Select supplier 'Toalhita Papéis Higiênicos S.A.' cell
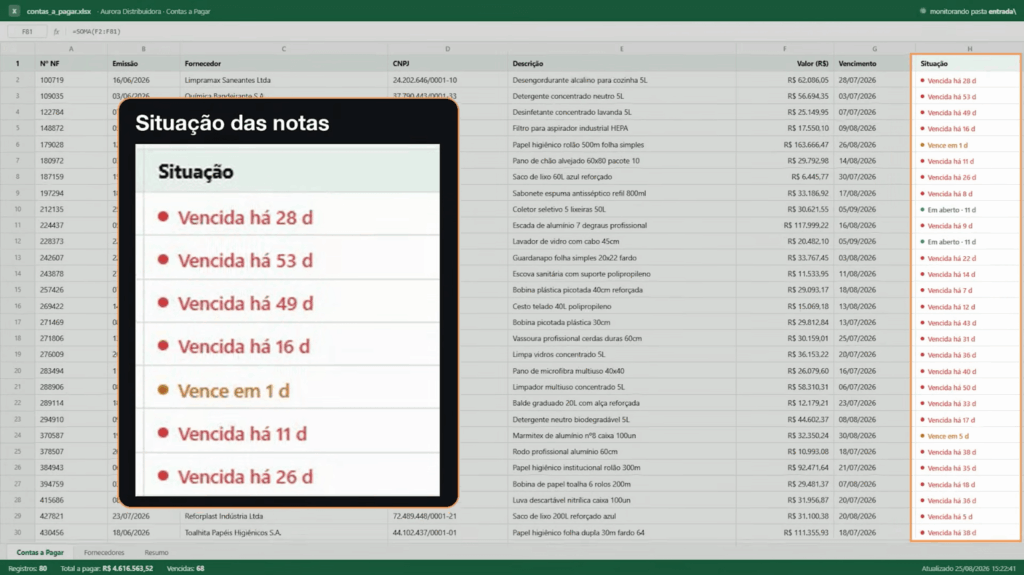Screen dimensions: 1024x575 tap(283, 533)
